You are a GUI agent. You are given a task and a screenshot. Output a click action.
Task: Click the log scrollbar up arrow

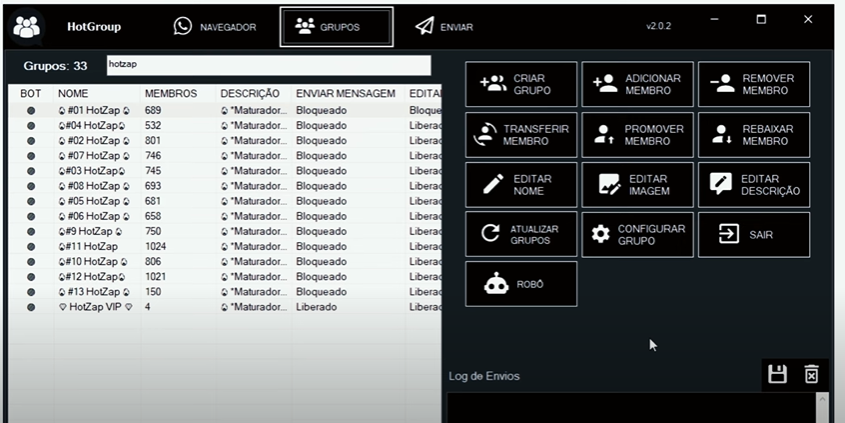(822, 399)
